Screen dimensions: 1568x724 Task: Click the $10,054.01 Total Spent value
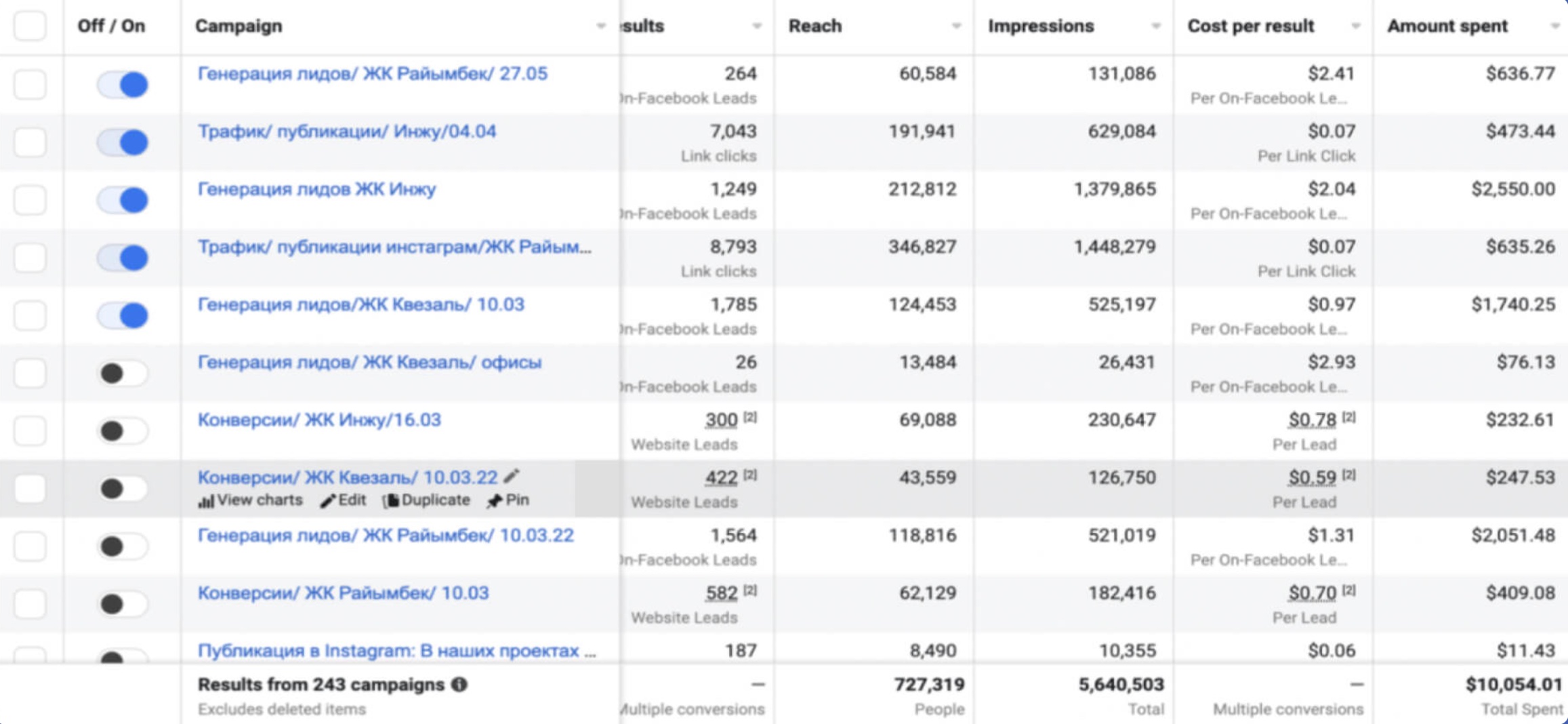coord(1514,684)
